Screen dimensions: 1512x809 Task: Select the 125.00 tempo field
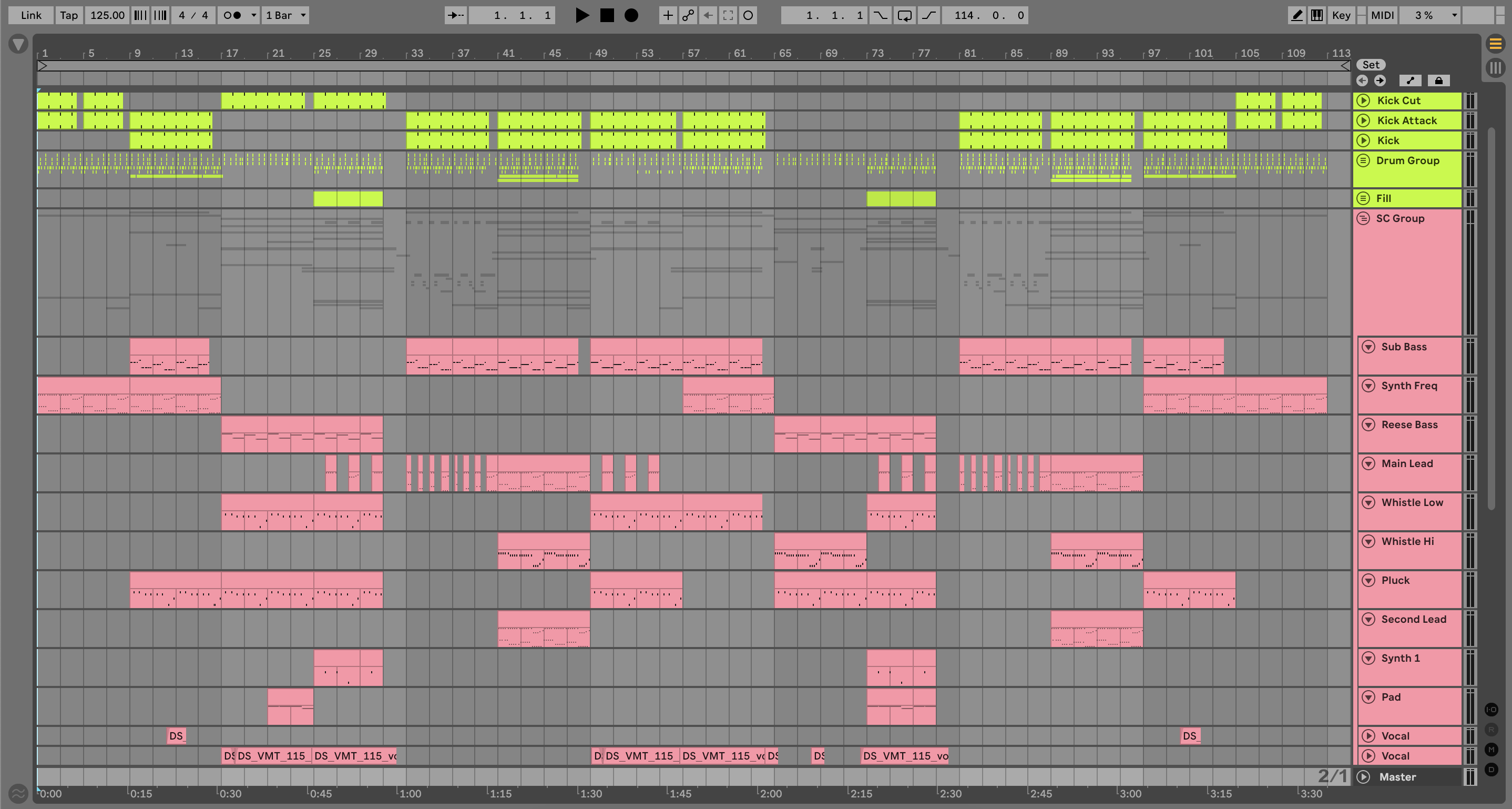coord(107,15)
